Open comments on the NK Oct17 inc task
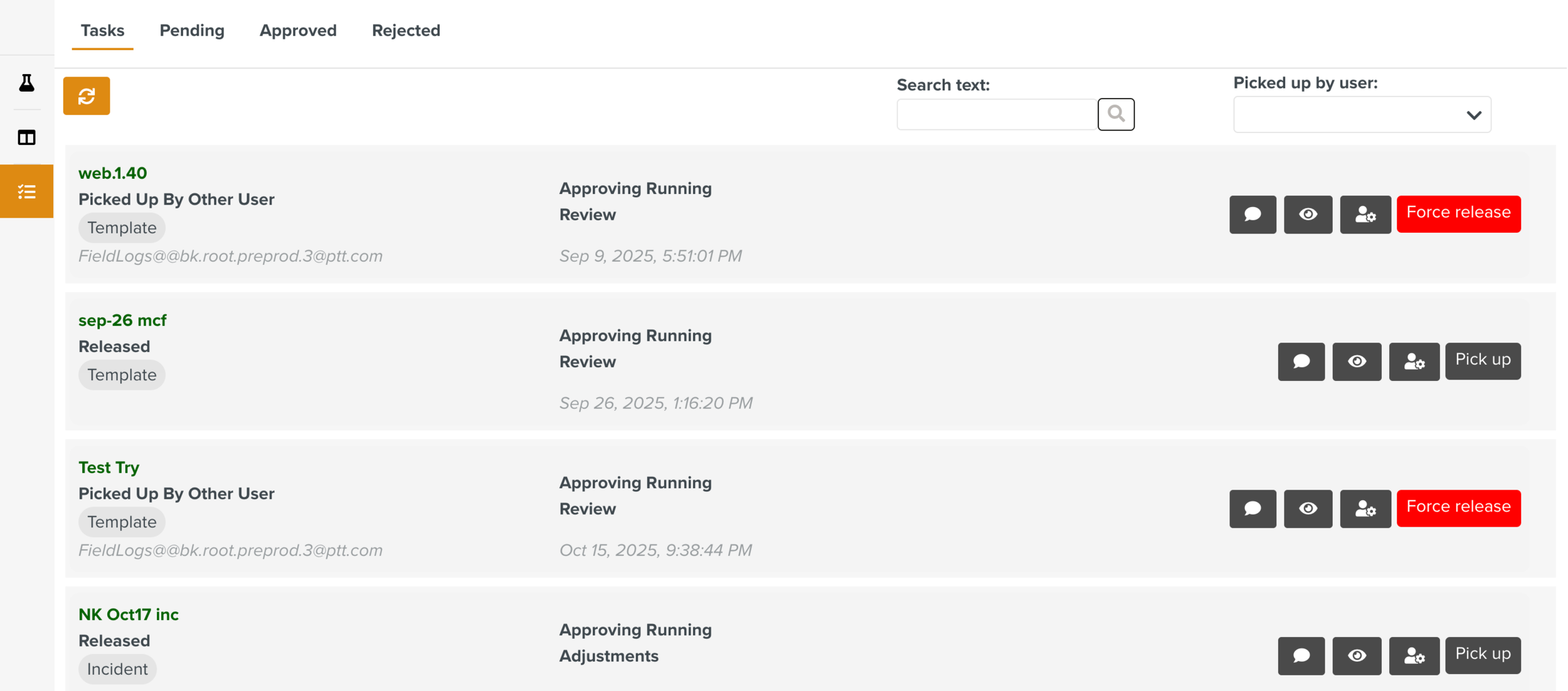The image size is (1568, 691). coord(1301,656)
